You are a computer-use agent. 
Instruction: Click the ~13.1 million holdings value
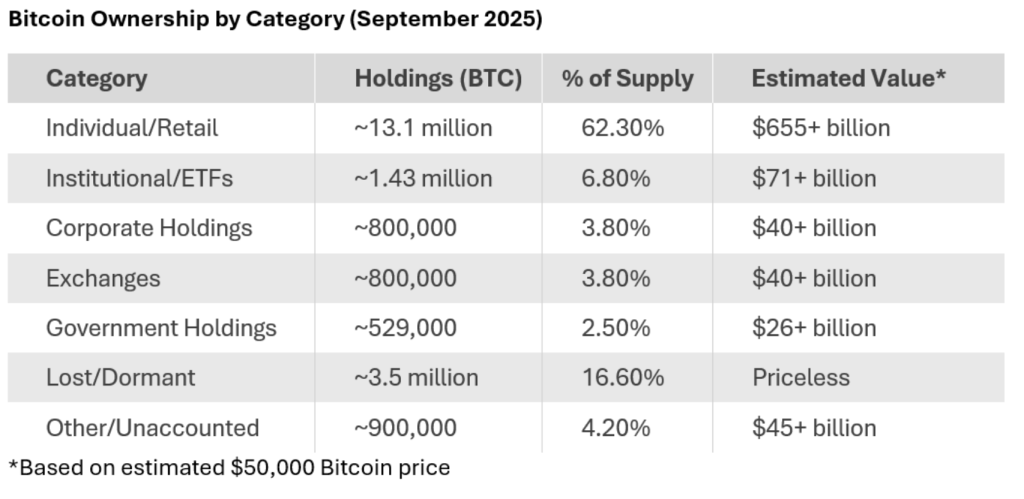[423, 128]
